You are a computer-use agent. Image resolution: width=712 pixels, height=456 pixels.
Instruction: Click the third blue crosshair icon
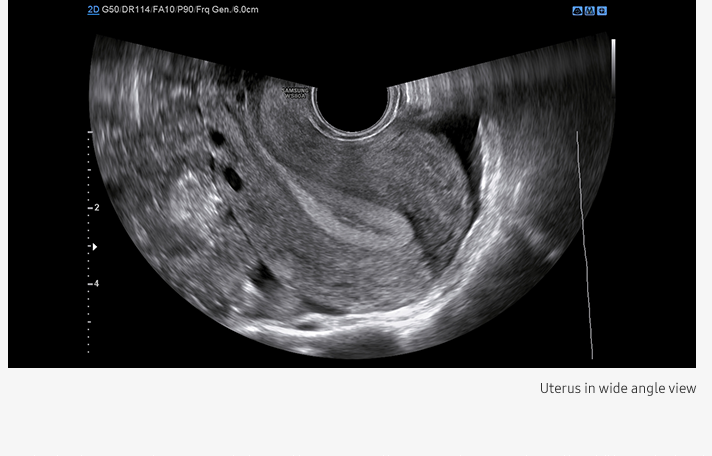601,11
